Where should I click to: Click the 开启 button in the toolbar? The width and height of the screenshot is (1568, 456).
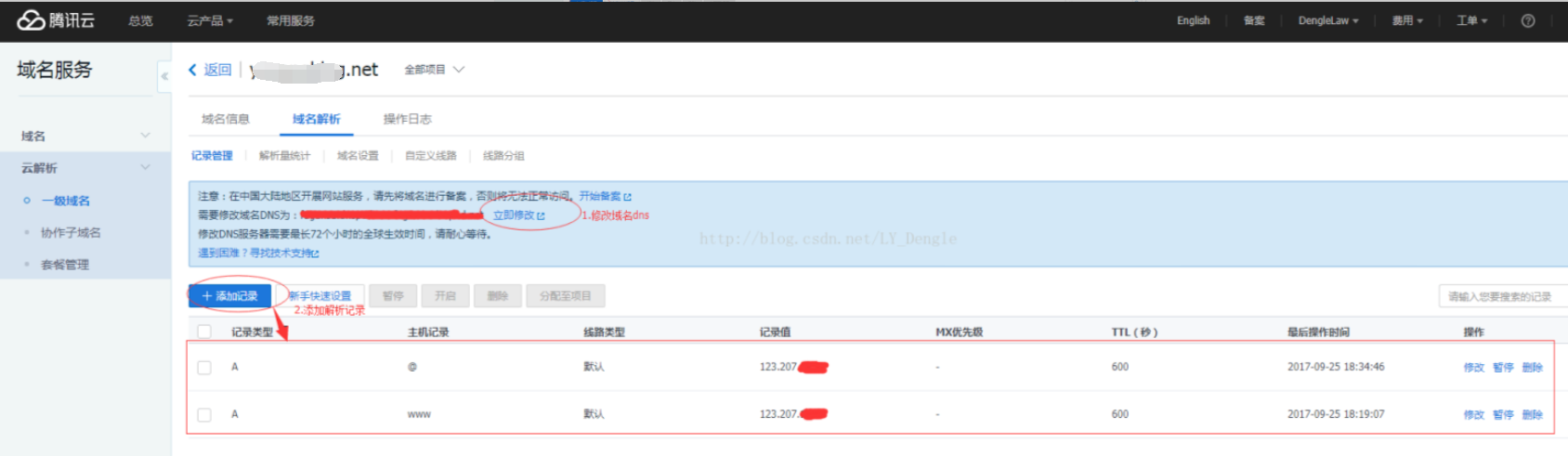tap(445, 296)
